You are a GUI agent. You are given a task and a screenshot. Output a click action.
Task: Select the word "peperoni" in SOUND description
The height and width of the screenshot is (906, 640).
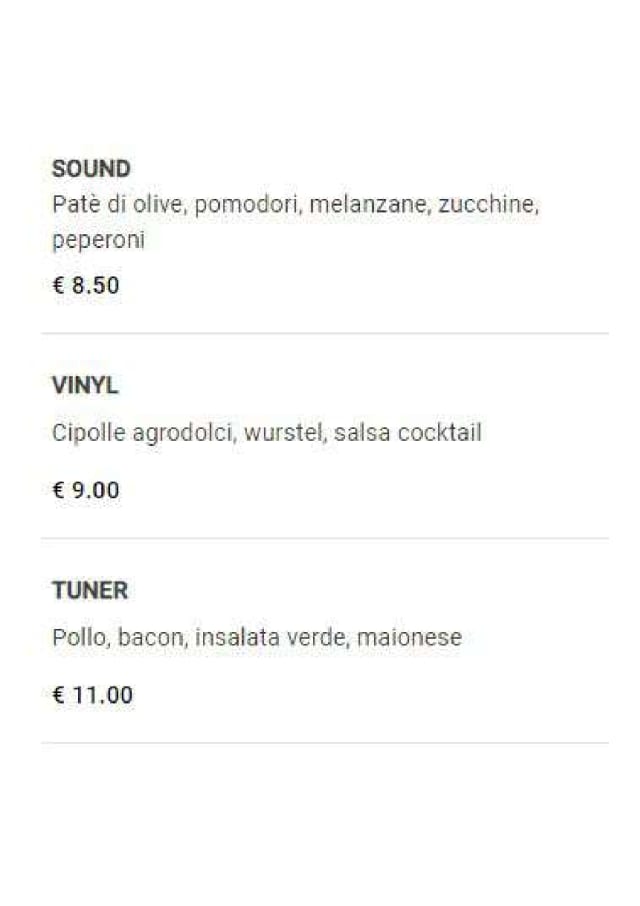coord(98,241)
